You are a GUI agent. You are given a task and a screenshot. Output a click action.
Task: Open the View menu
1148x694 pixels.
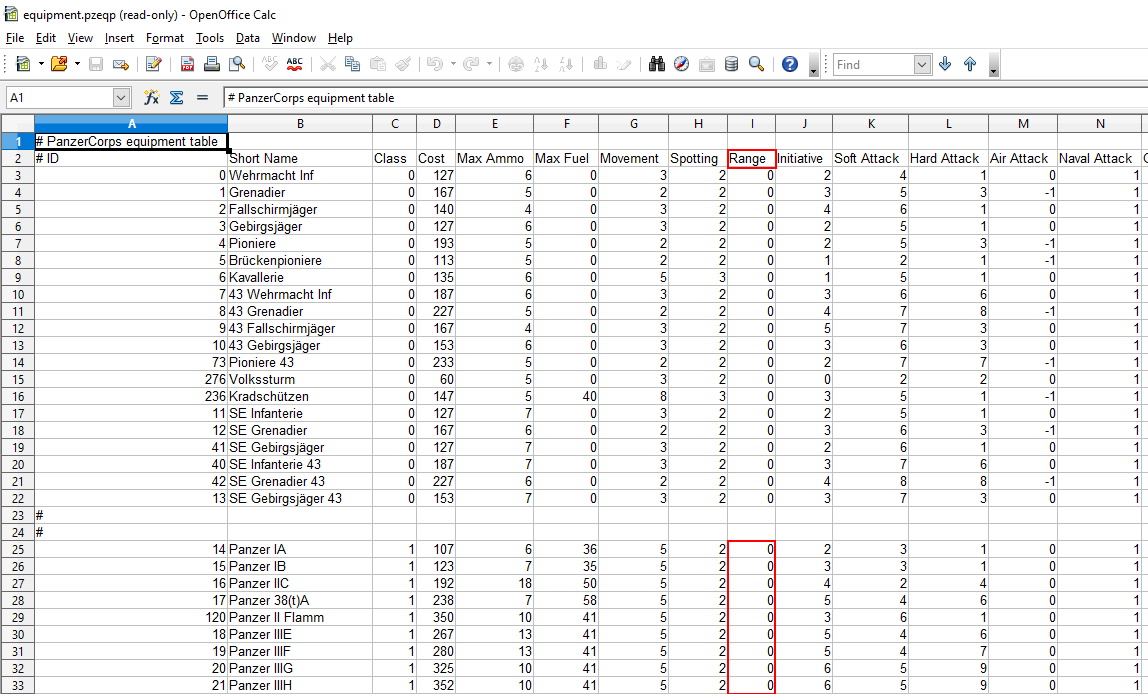point(81,38)
